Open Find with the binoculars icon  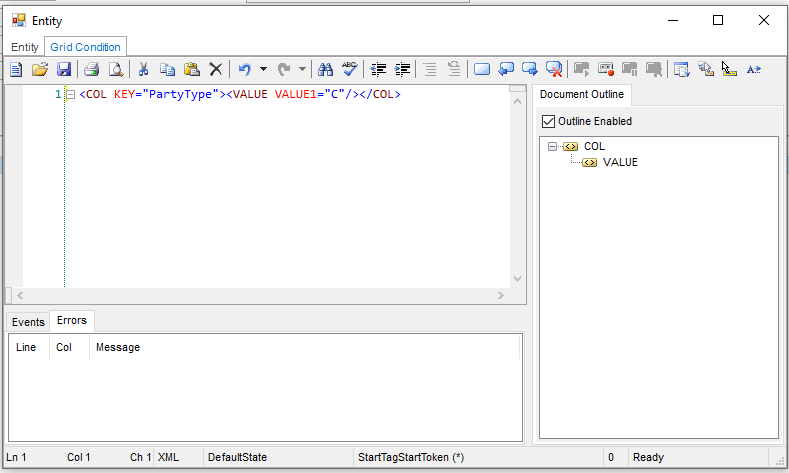pos(326,69)
